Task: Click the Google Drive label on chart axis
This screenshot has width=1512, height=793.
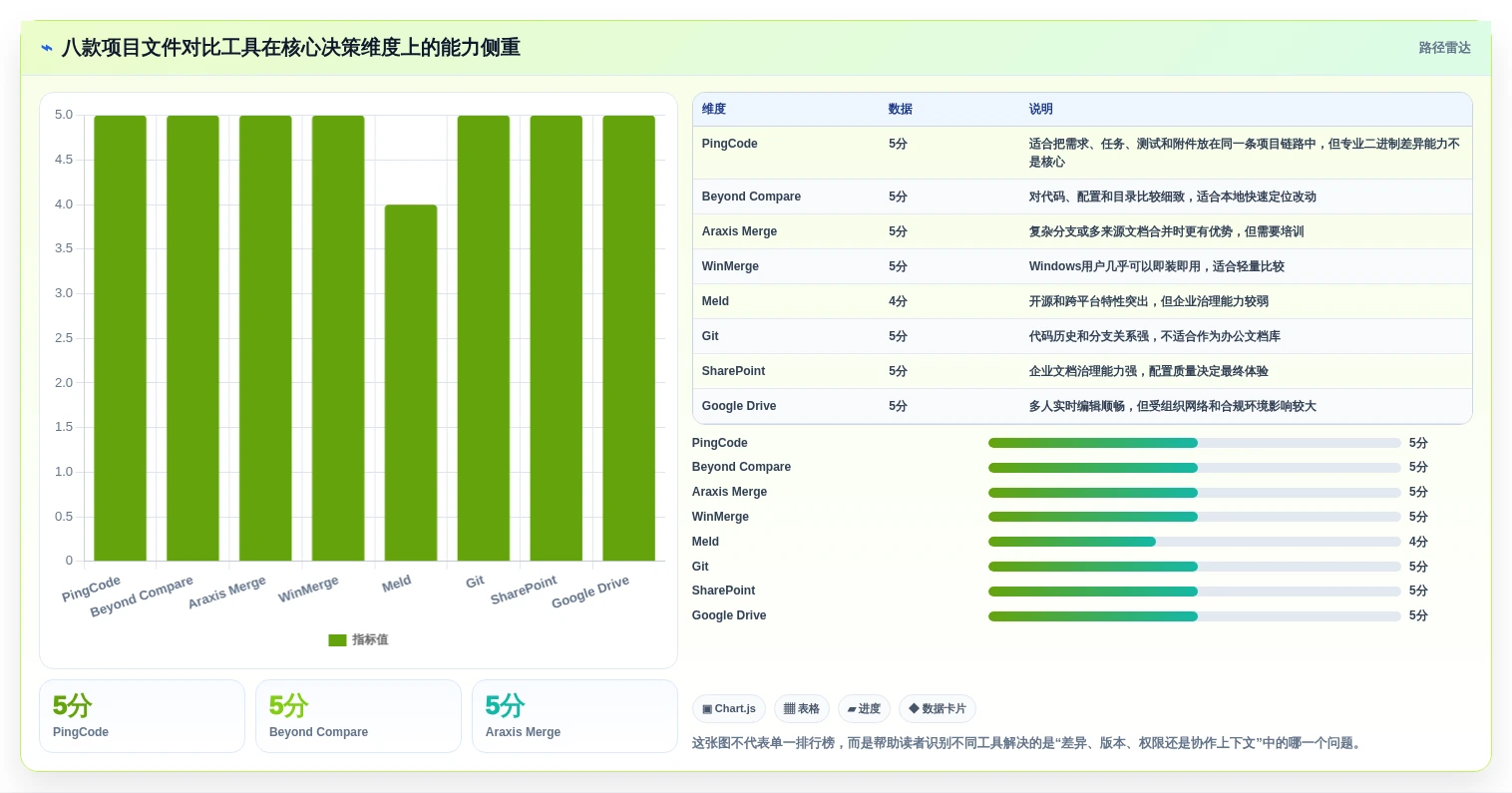Action: 590,593
